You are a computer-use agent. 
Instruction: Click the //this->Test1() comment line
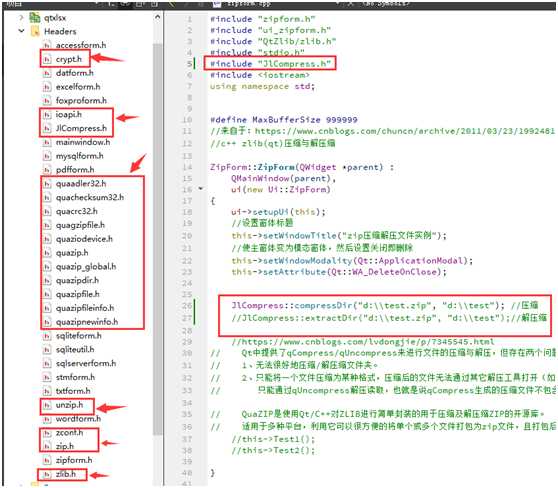pyautogui.click(x=273, y=439)
